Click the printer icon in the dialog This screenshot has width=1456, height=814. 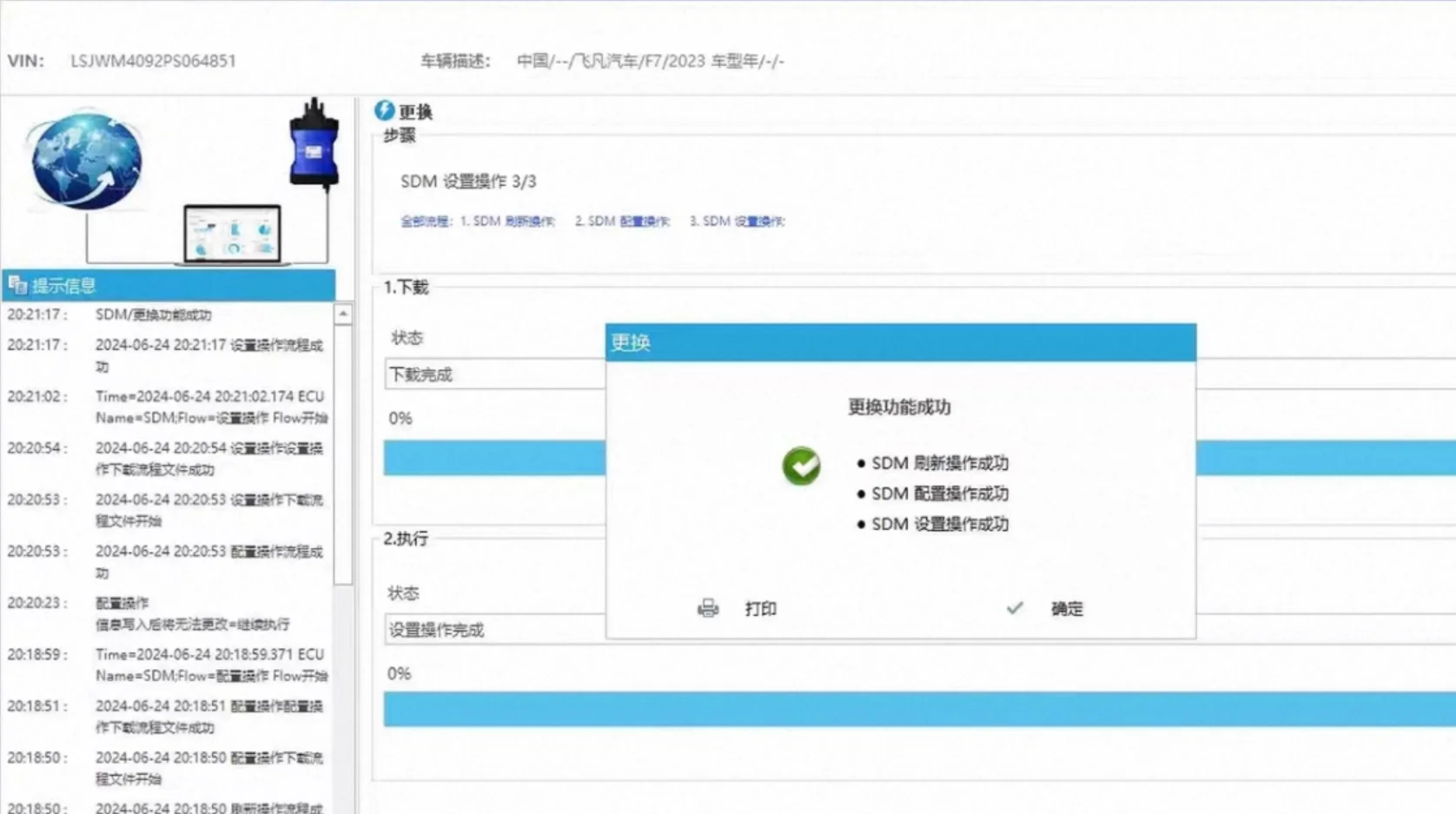pos(708,608)
